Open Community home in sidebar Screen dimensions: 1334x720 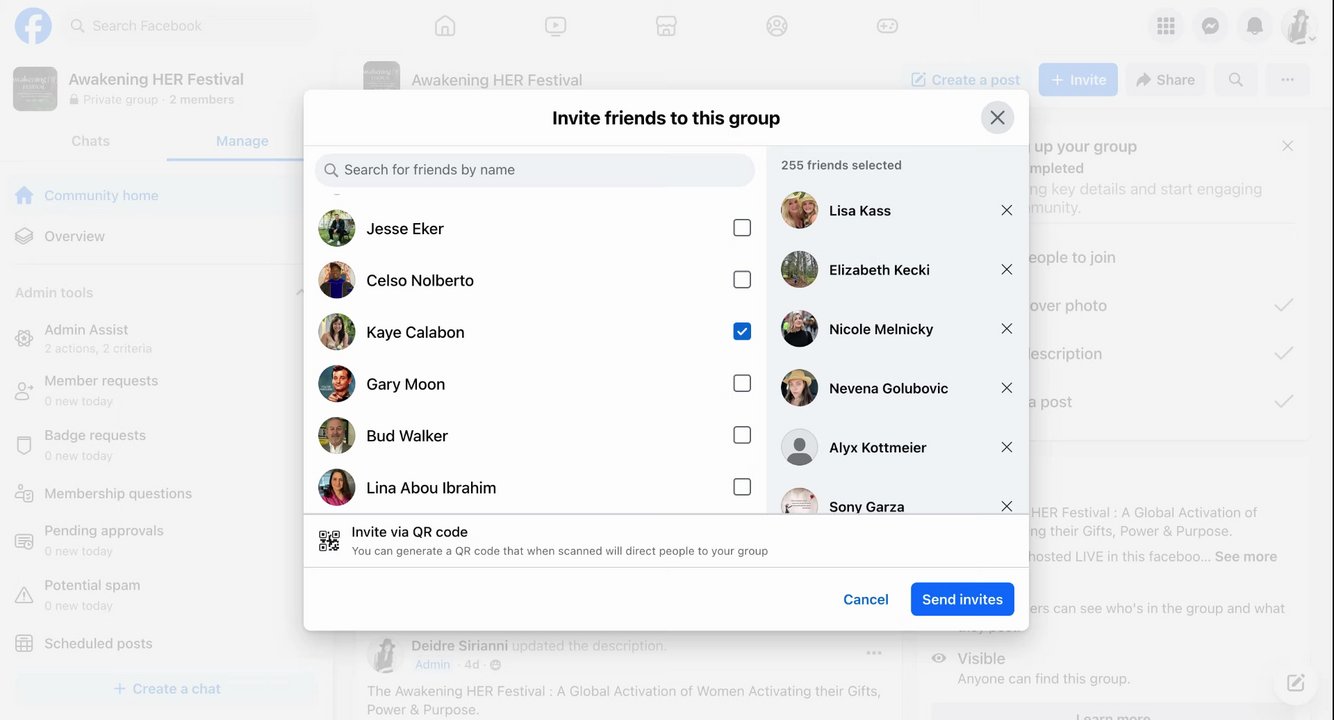(x=160, y=196)
